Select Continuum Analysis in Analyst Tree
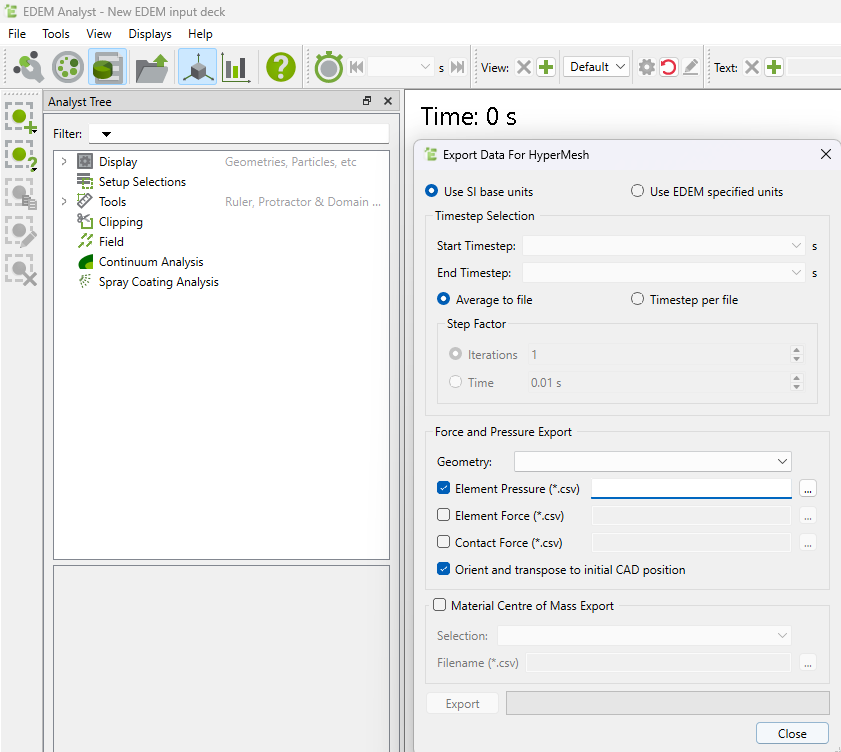This screenshot has height=752, width=841. pos(151,262)
